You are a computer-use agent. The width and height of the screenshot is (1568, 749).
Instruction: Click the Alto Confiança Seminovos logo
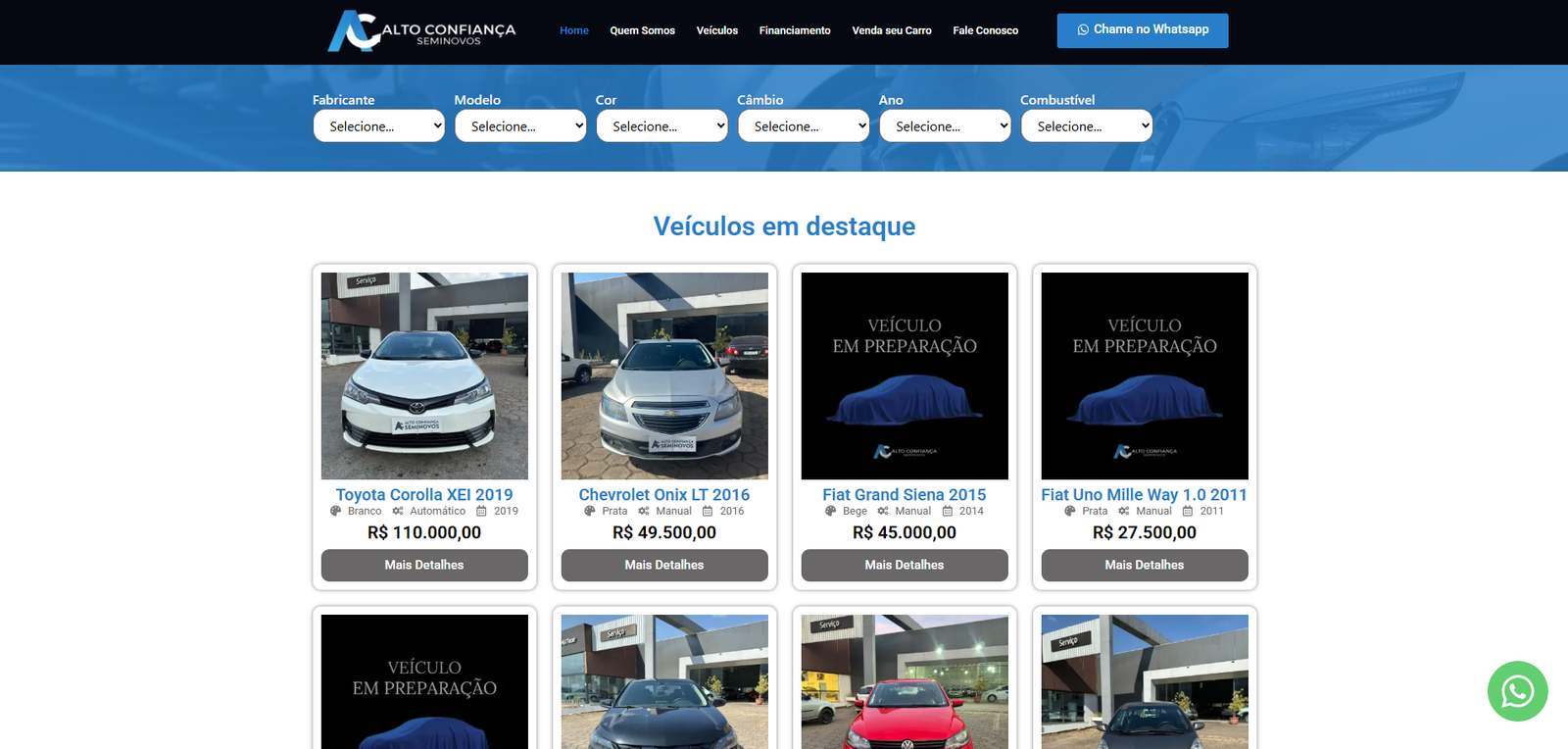pyautogui.click(x=421, y=31)
